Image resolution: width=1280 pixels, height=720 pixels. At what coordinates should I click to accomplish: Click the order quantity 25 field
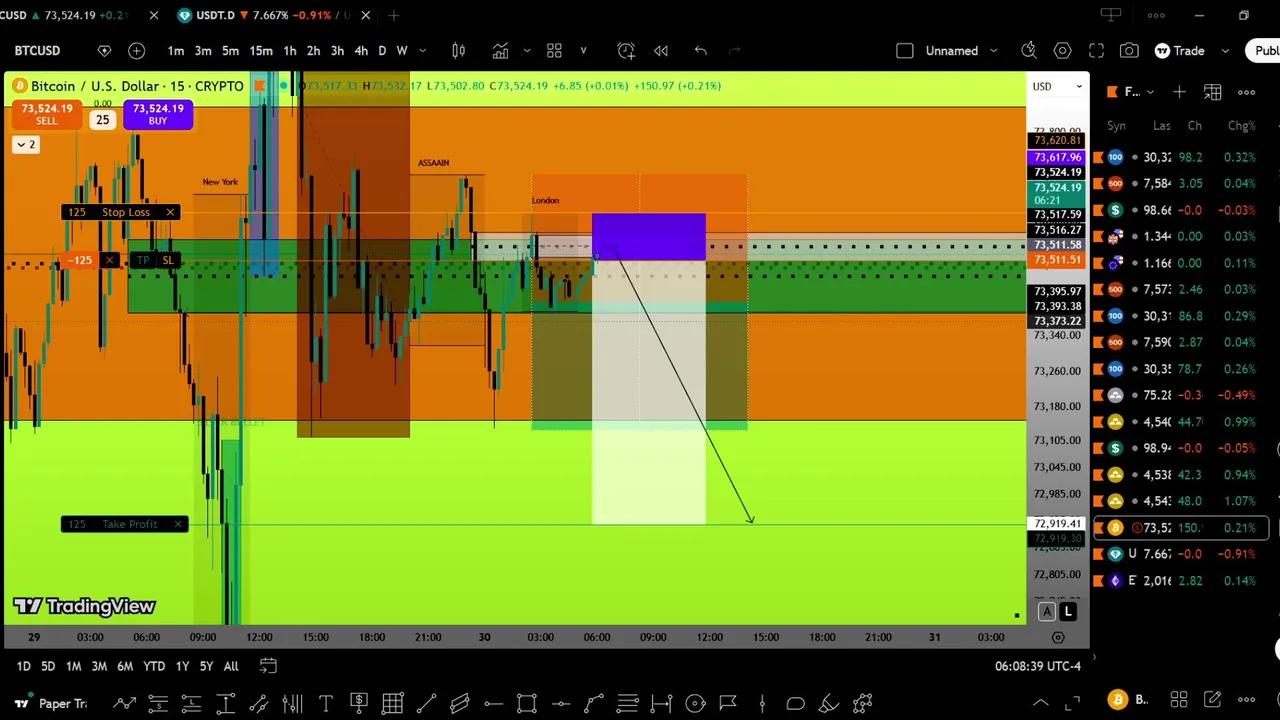[102, 120]
